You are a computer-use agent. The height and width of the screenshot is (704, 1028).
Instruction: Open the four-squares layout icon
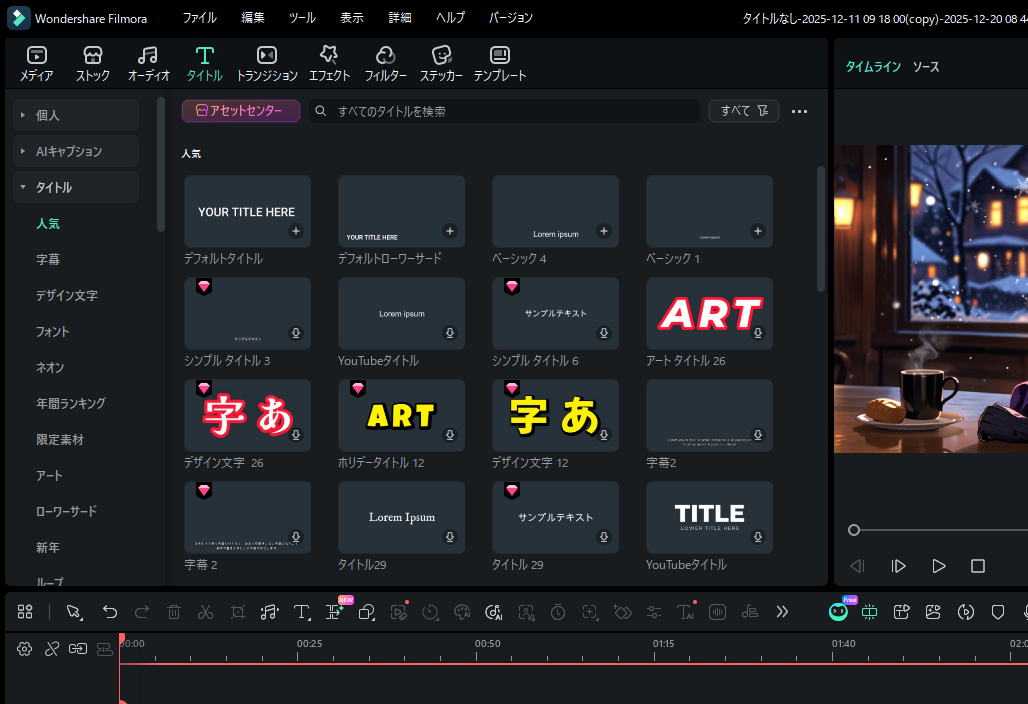(x=25, y=612)
